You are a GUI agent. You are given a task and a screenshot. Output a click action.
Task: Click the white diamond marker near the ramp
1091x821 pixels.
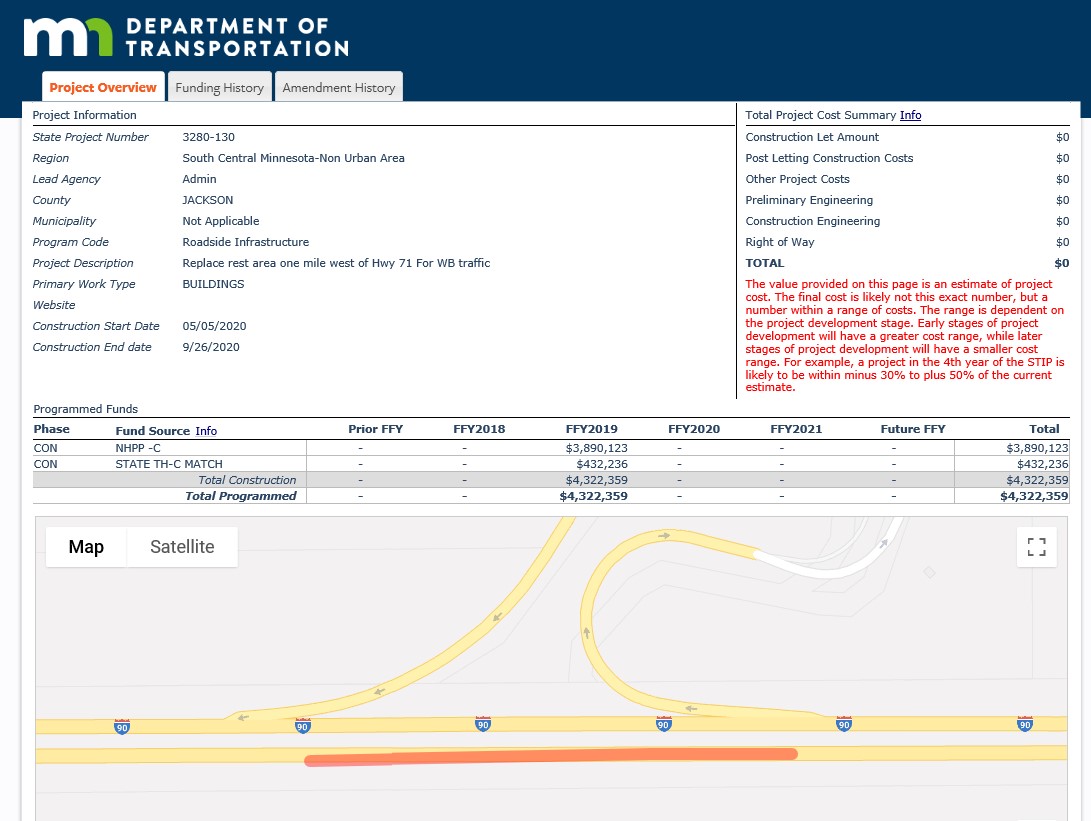click(930, 573)
